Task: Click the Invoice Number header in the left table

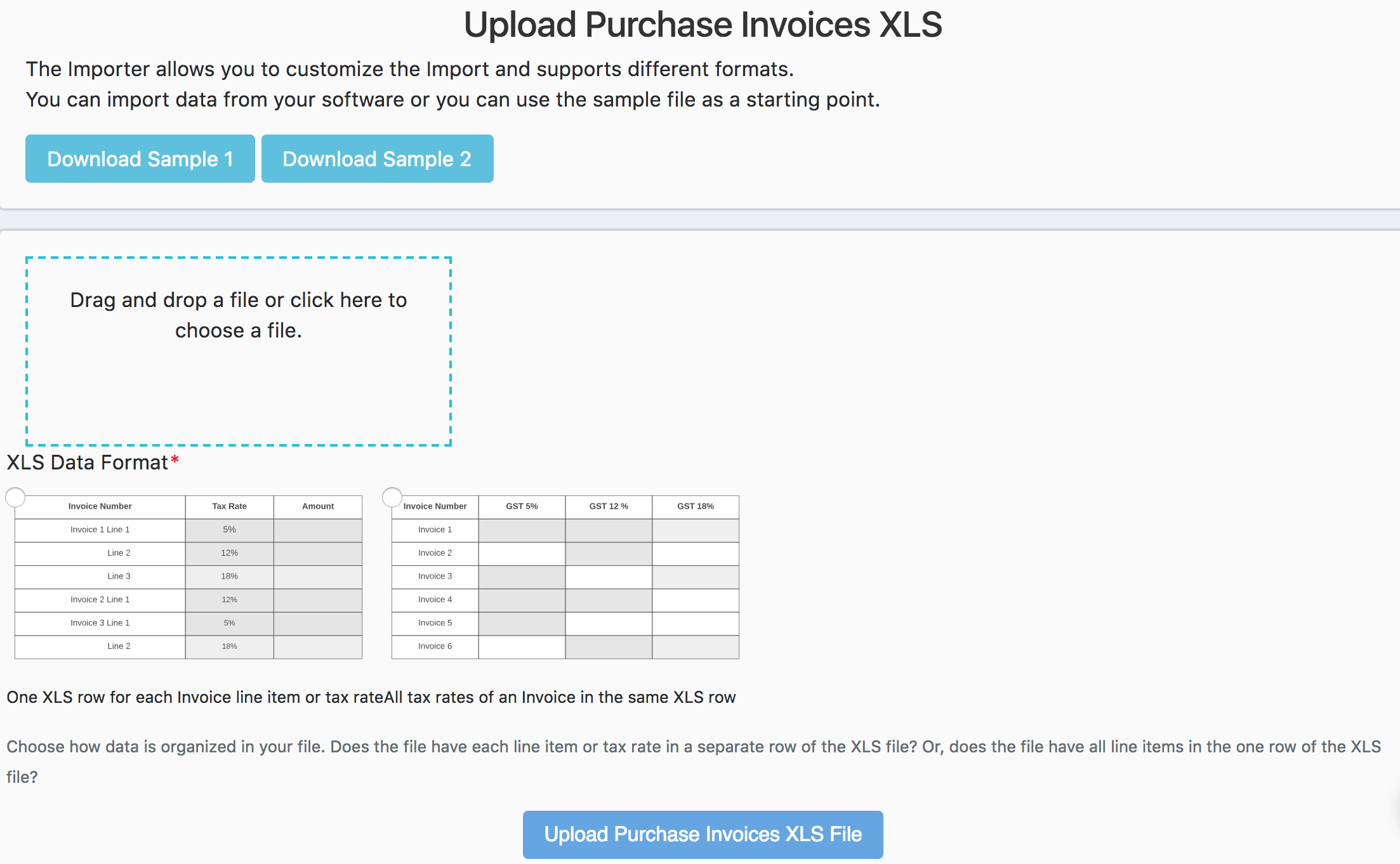Action: 100,506
